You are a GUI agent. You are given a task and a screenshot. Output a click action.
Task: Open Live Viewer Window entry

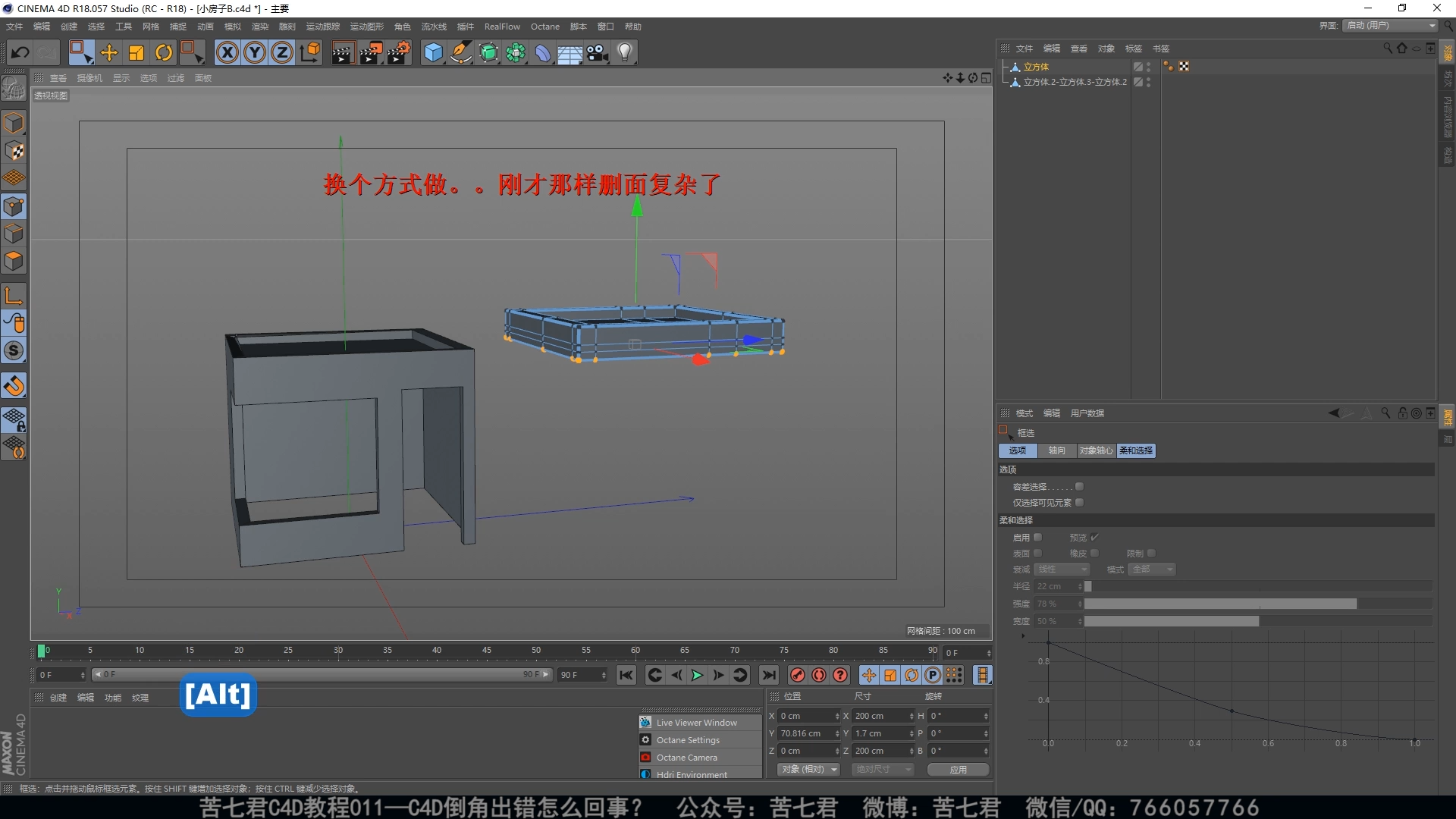(x=700, y=723)
